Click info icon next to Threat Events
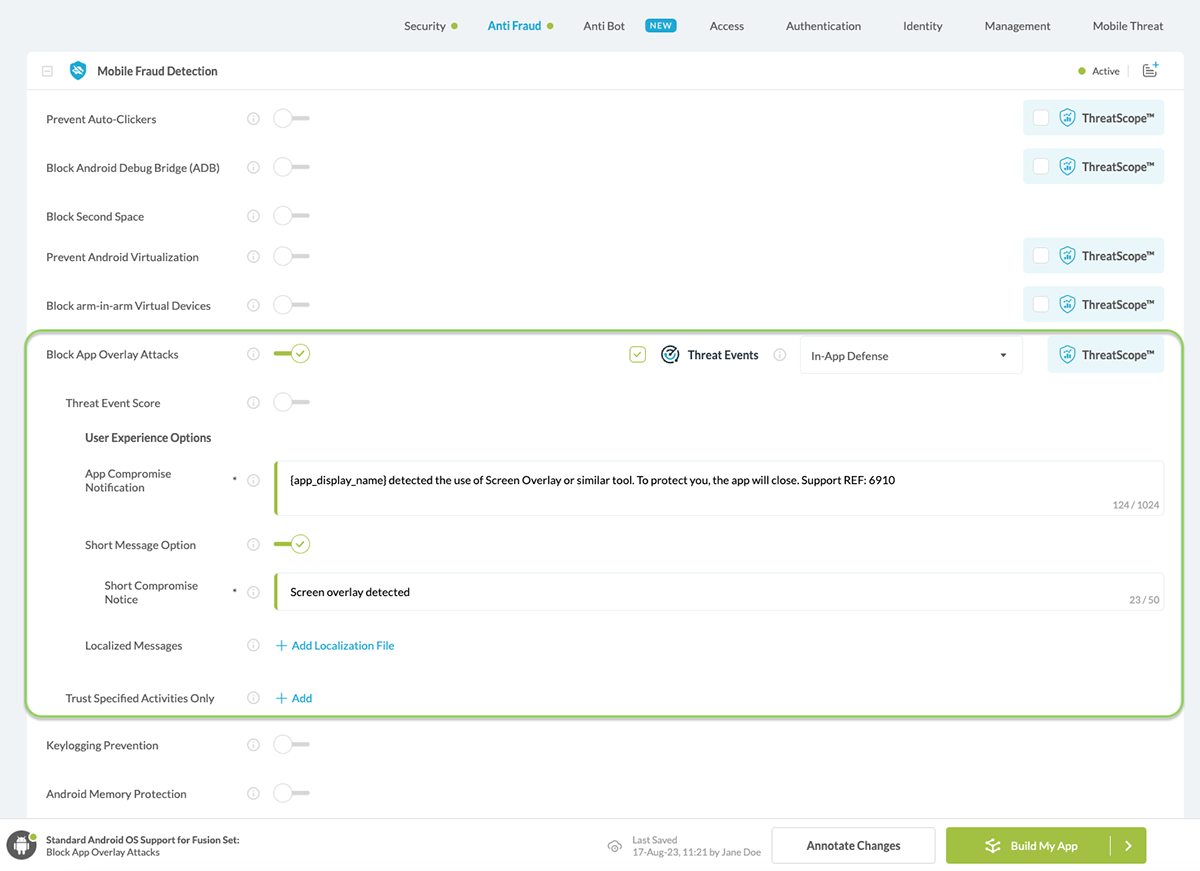 [x=780, y=355]
